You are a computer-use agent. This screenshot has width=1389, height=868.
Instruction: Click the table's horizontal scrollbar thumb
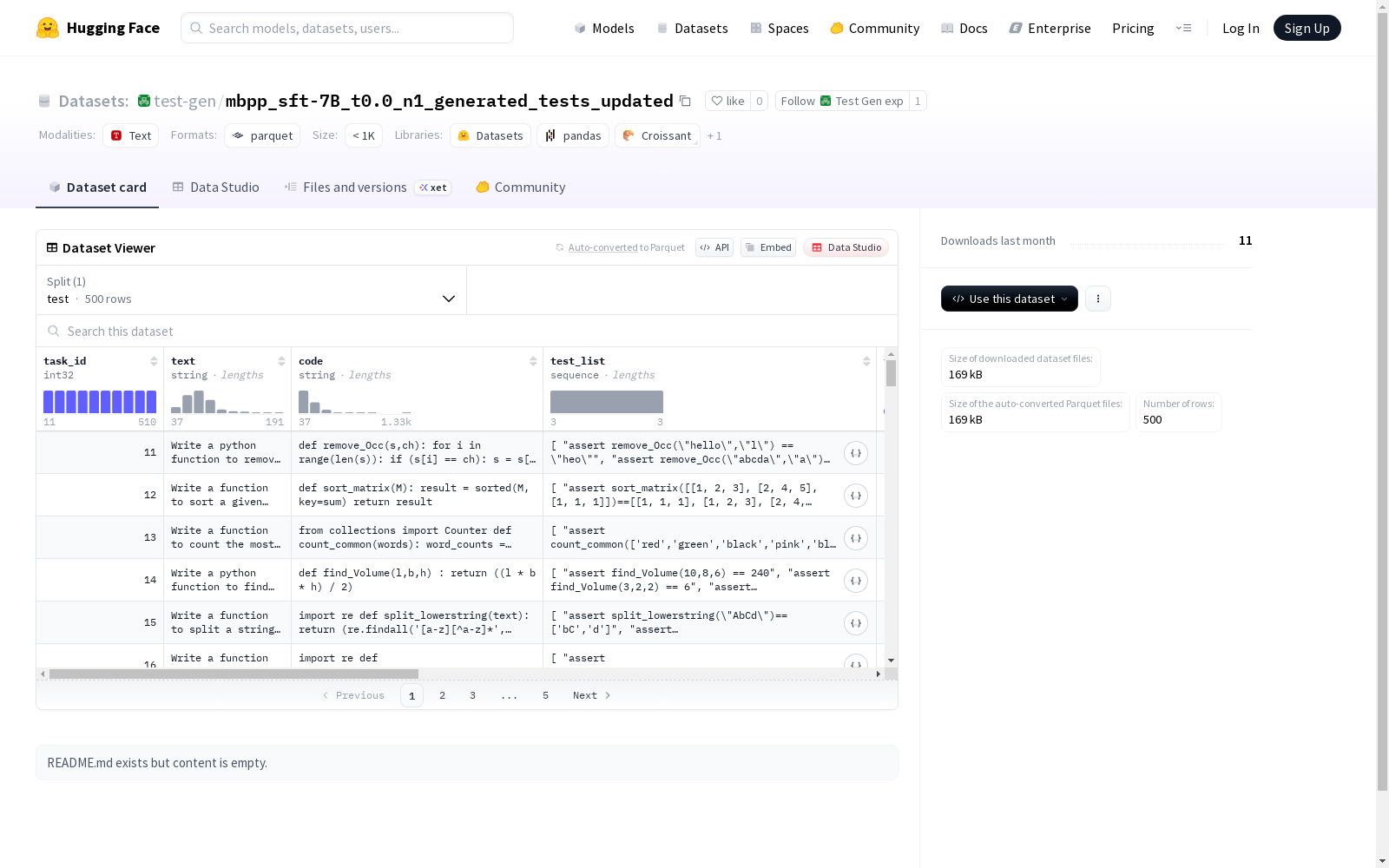(x=234, y=674)
